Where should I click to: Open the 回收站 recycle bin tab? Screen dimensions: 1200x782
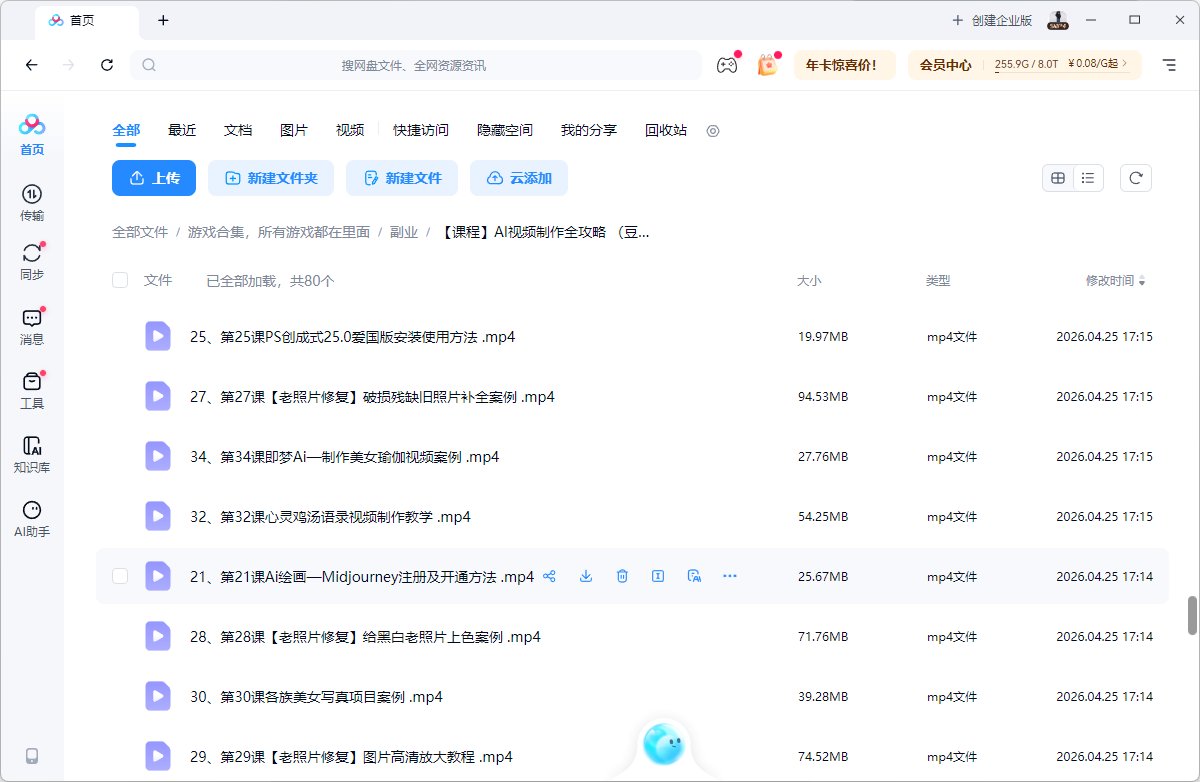tap(666, 130)
